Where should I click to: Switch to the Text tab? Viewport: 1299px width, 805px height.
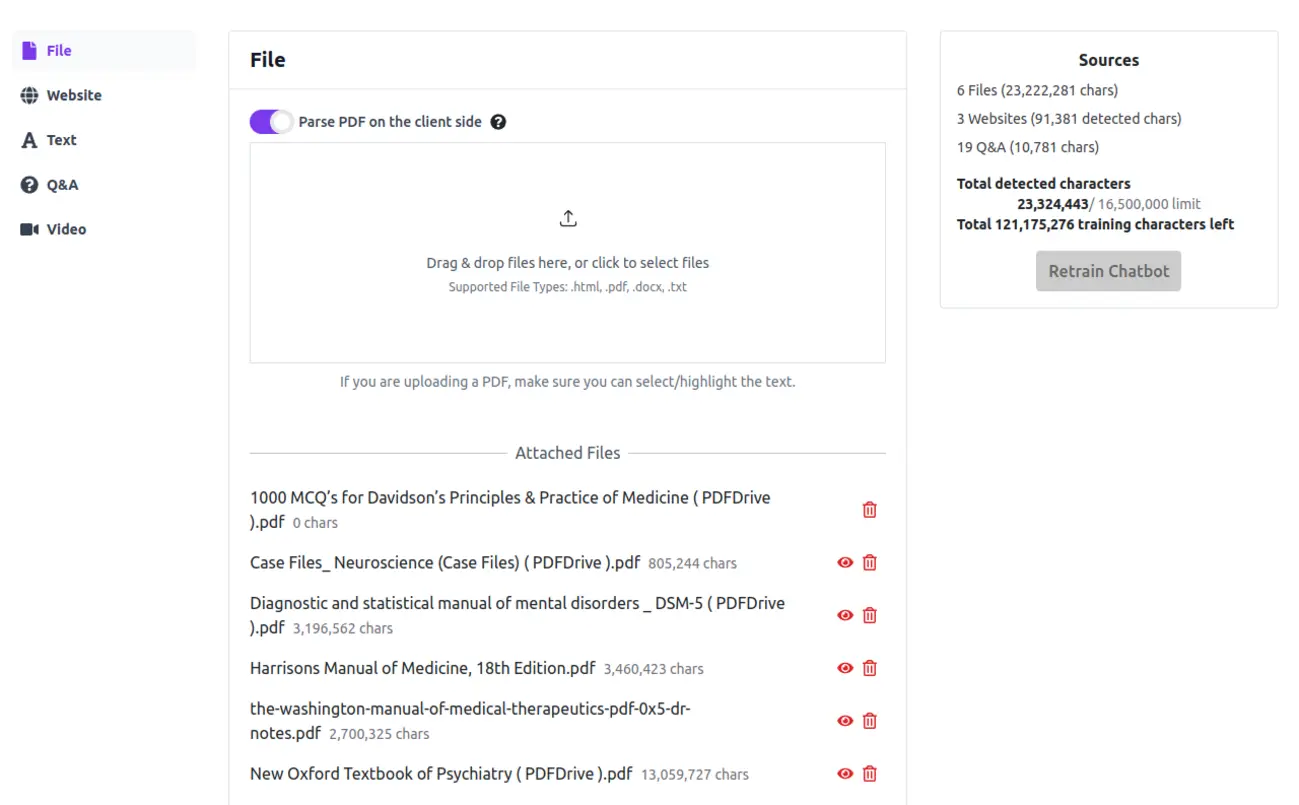tap(61, 140)
